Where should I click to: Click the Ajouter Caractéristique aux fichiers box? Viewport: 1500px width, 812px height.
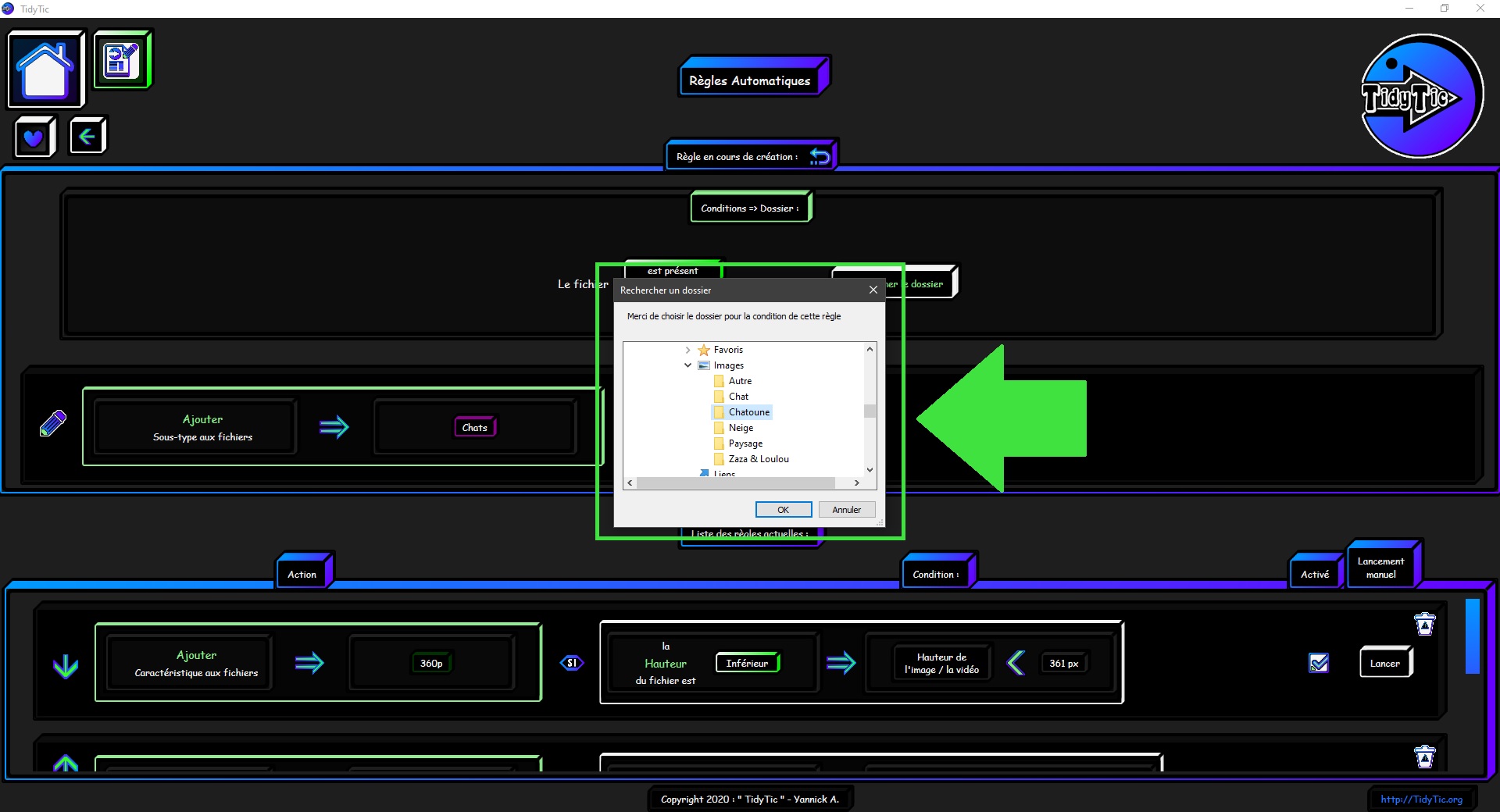pos(190,663)
